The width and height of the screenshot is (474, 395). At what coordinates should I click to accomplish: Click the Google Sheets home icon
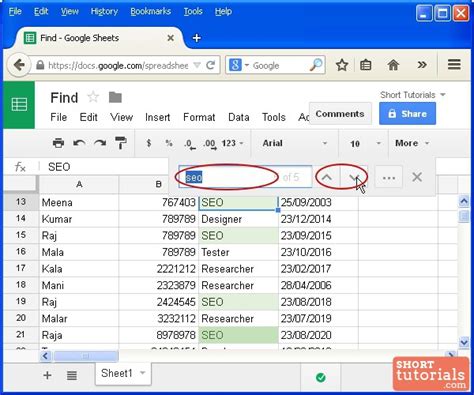[x=19, y=105]
